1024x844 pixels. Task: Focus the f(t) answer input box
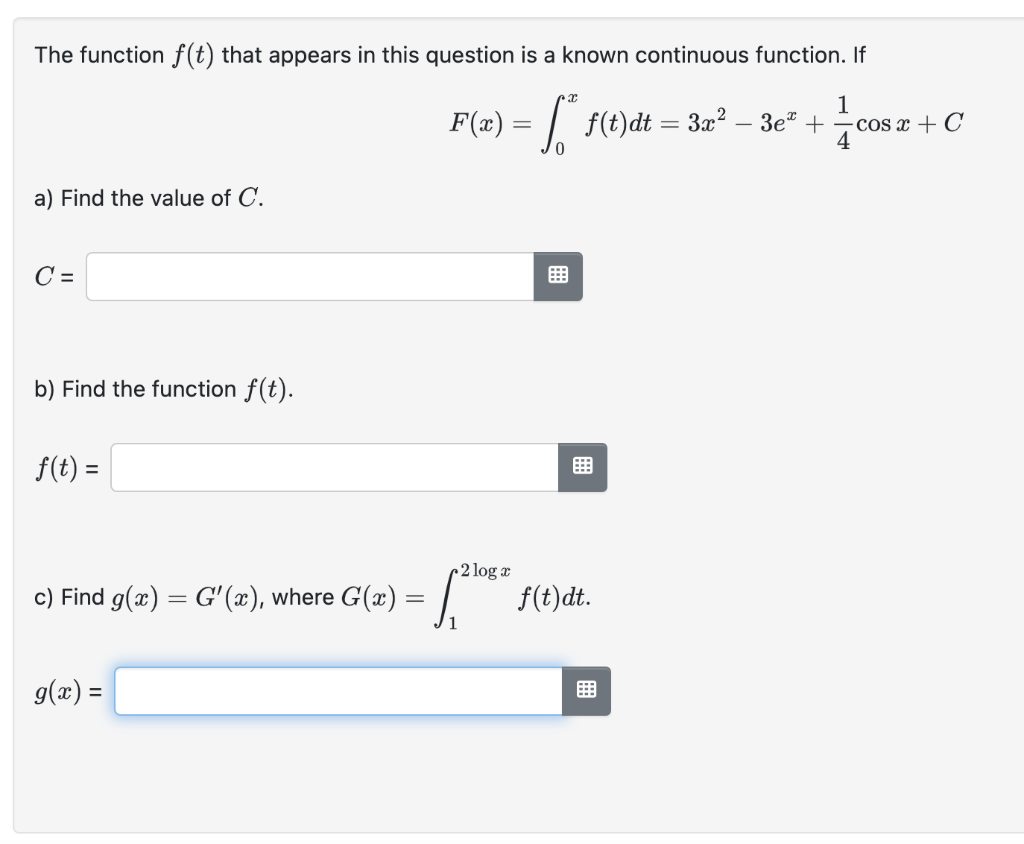[334, 467]
